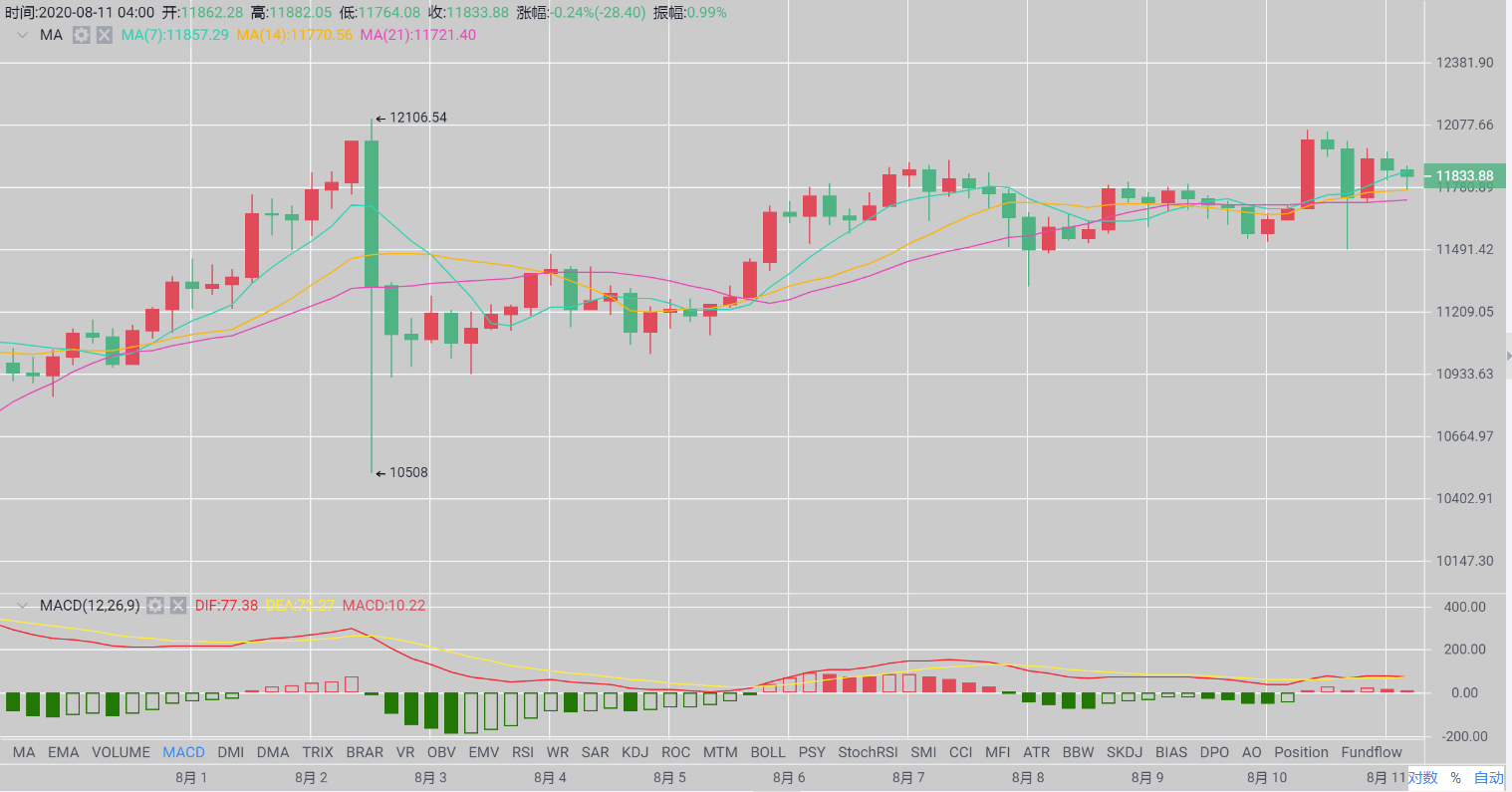Select TRIX indicator tab
This screenshot has width=1512, height=792.
318,752
